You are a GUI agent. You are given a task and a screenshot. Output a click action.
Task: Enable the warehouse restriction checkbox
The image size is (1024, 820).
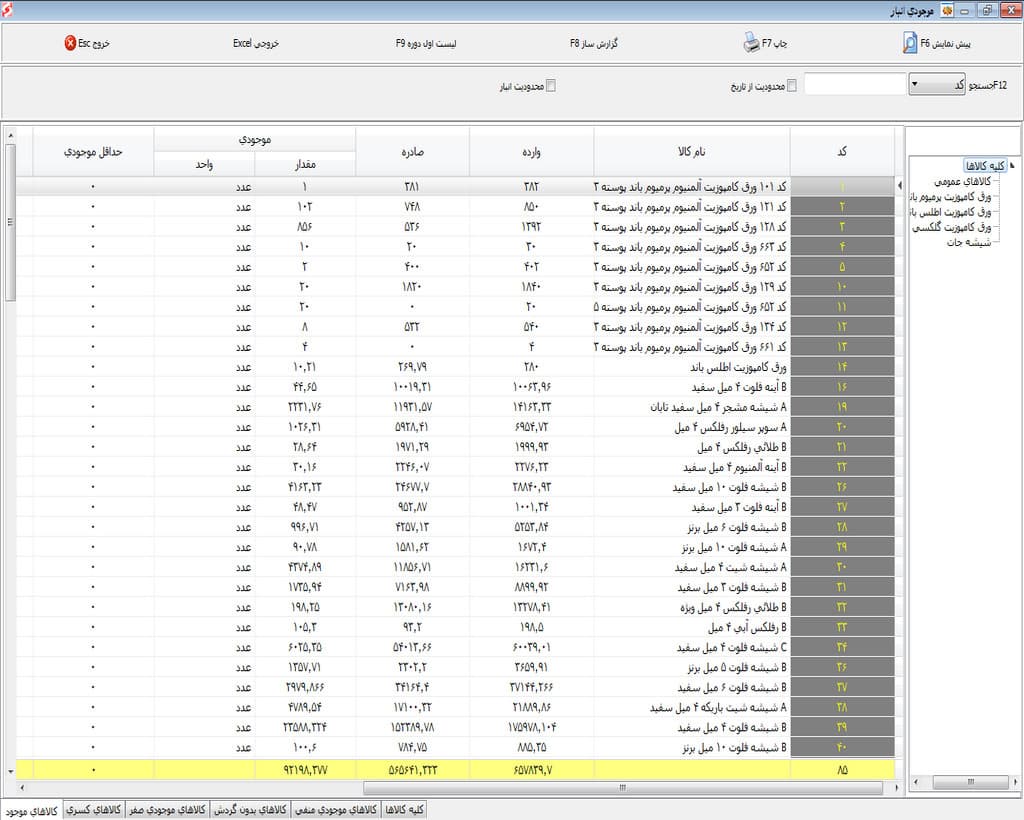551,86
